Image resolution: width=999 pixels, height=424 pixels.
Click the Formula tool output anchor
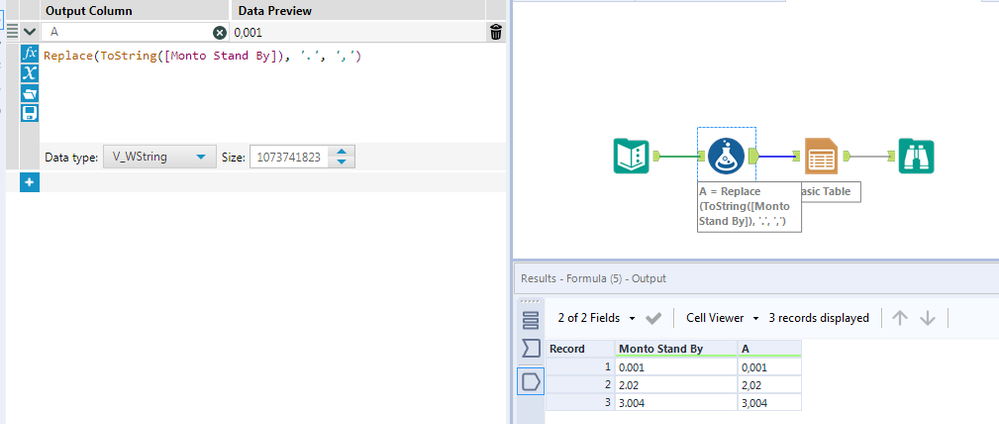pyautogui.click(x=752, y=155)
